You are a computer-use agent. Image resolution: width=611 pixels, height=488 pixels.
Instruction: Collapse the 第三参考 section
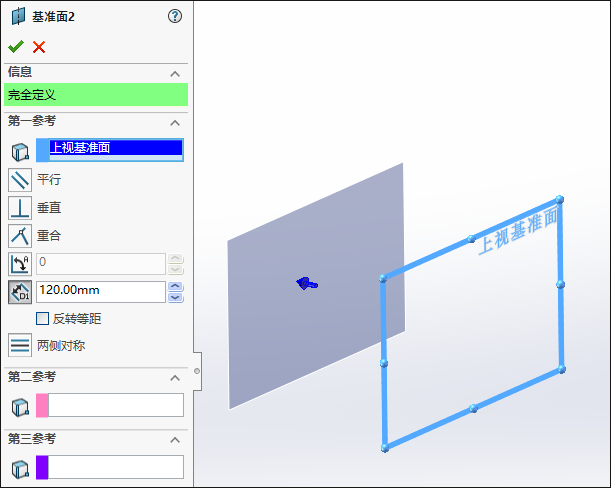pos(175,440)
